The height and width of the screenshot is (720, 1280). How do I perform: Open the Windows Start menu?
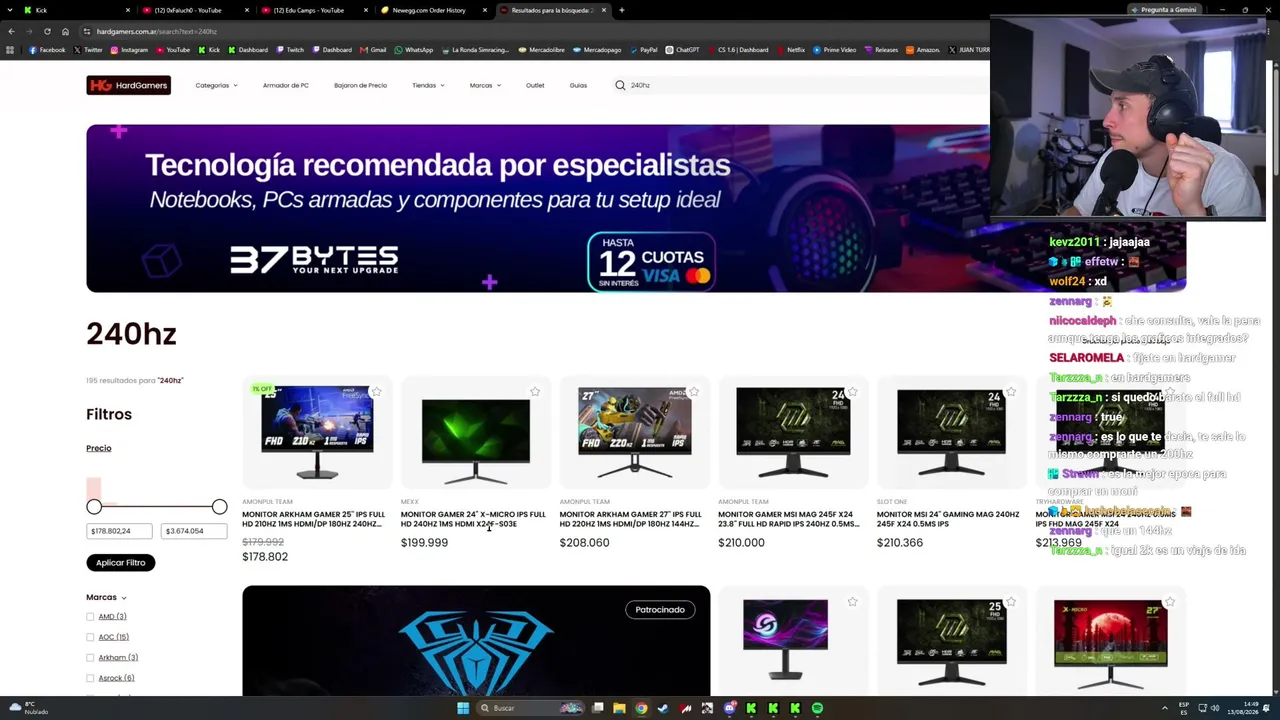point(463,708)
